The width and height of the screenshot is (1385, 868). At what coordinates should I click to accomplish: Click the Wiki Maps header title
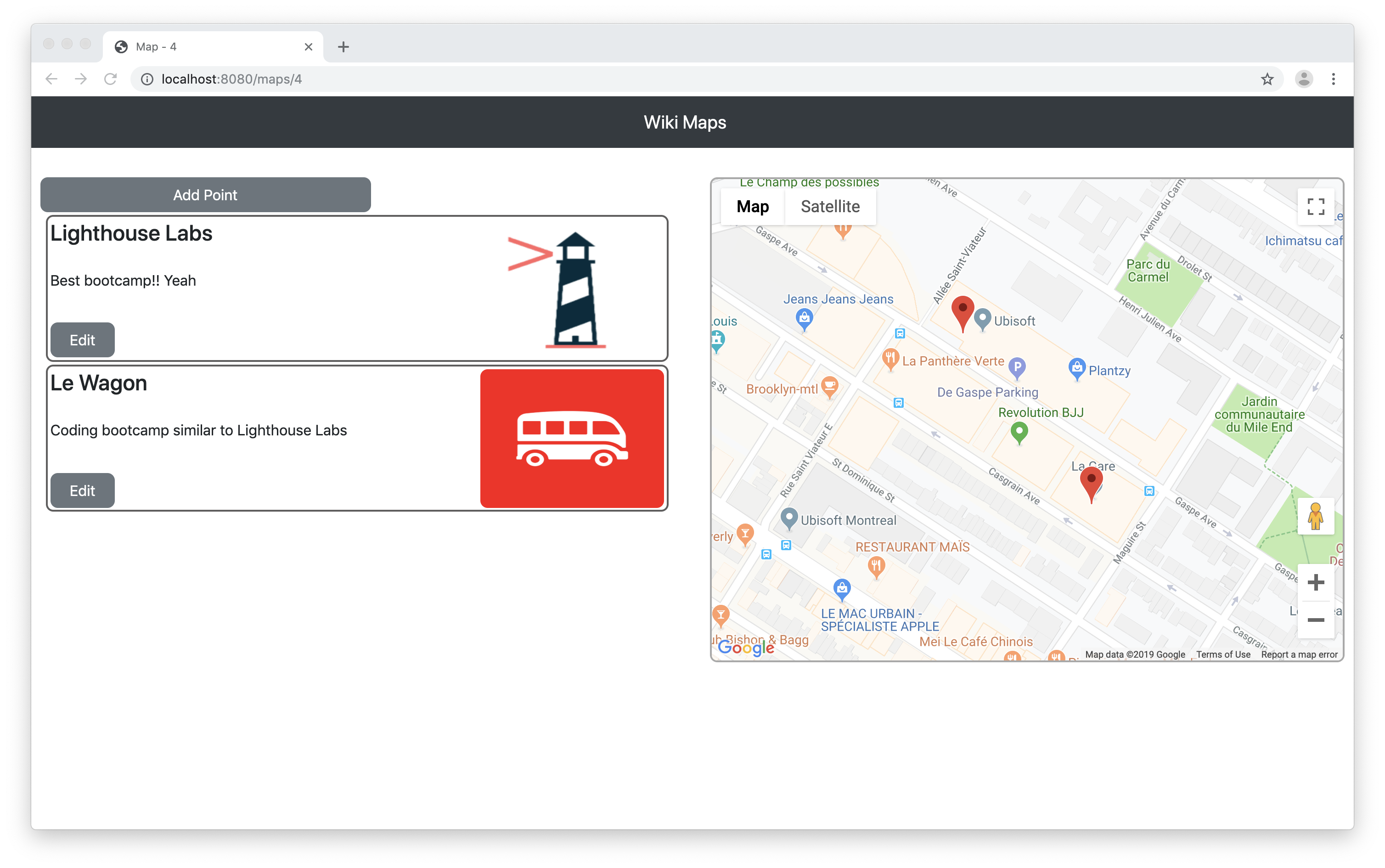click(685, 122)
